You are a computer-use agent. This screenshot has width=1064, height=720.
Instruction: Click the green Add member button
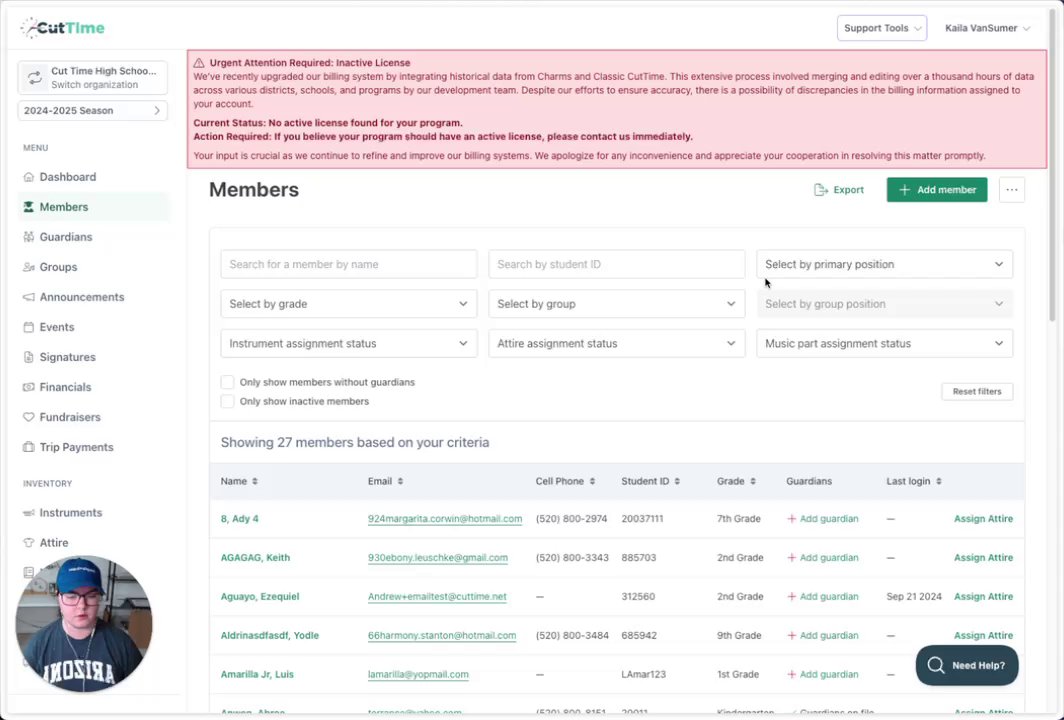point(936,190)
